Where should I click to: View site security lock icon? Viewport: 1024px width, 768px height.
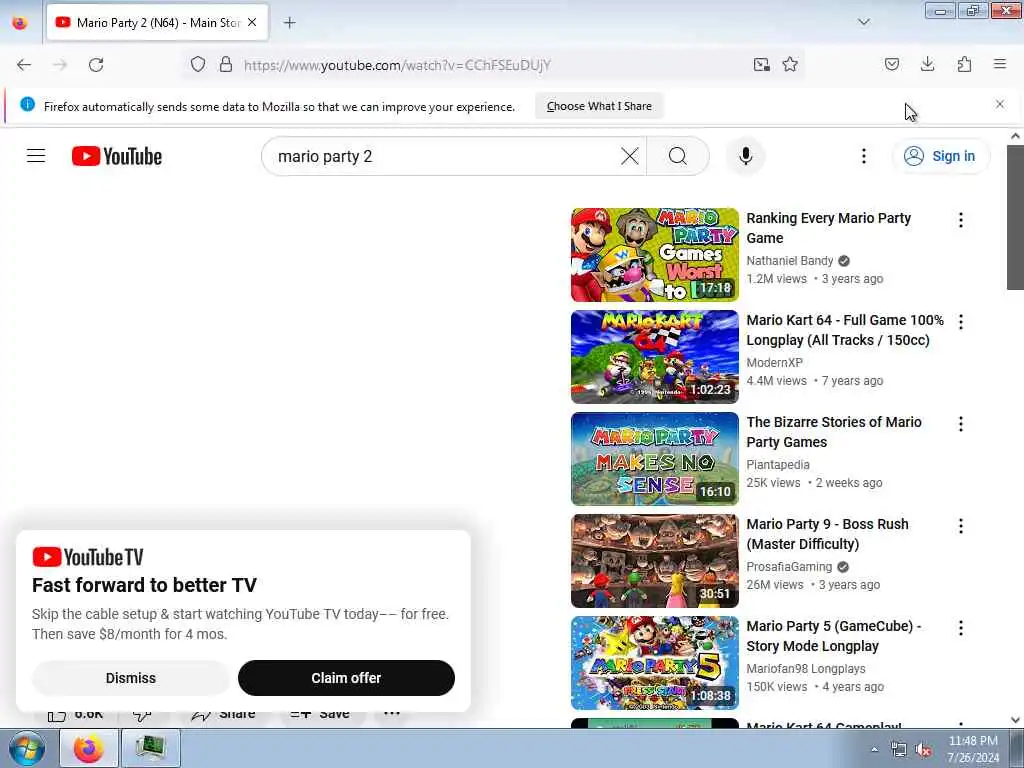226,65
